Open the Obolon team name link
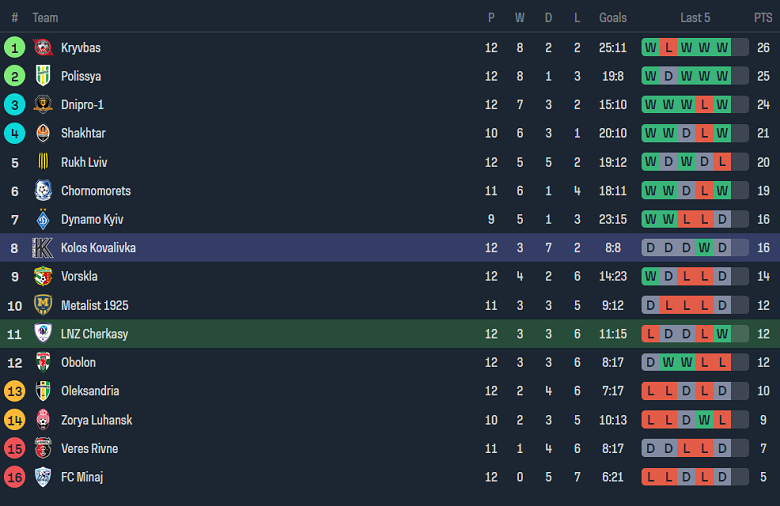Screen dimensions: 780x506 78,362
